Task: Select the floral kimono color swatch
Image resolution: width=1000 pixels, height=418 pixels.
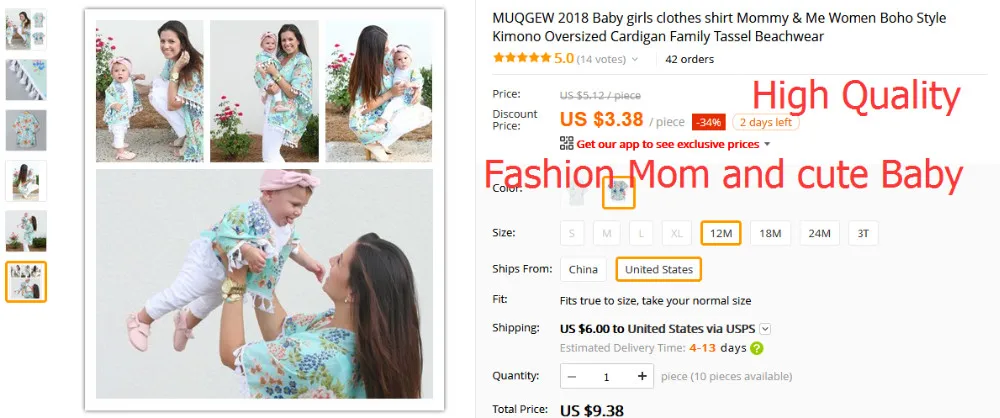Action: [619, 193]
